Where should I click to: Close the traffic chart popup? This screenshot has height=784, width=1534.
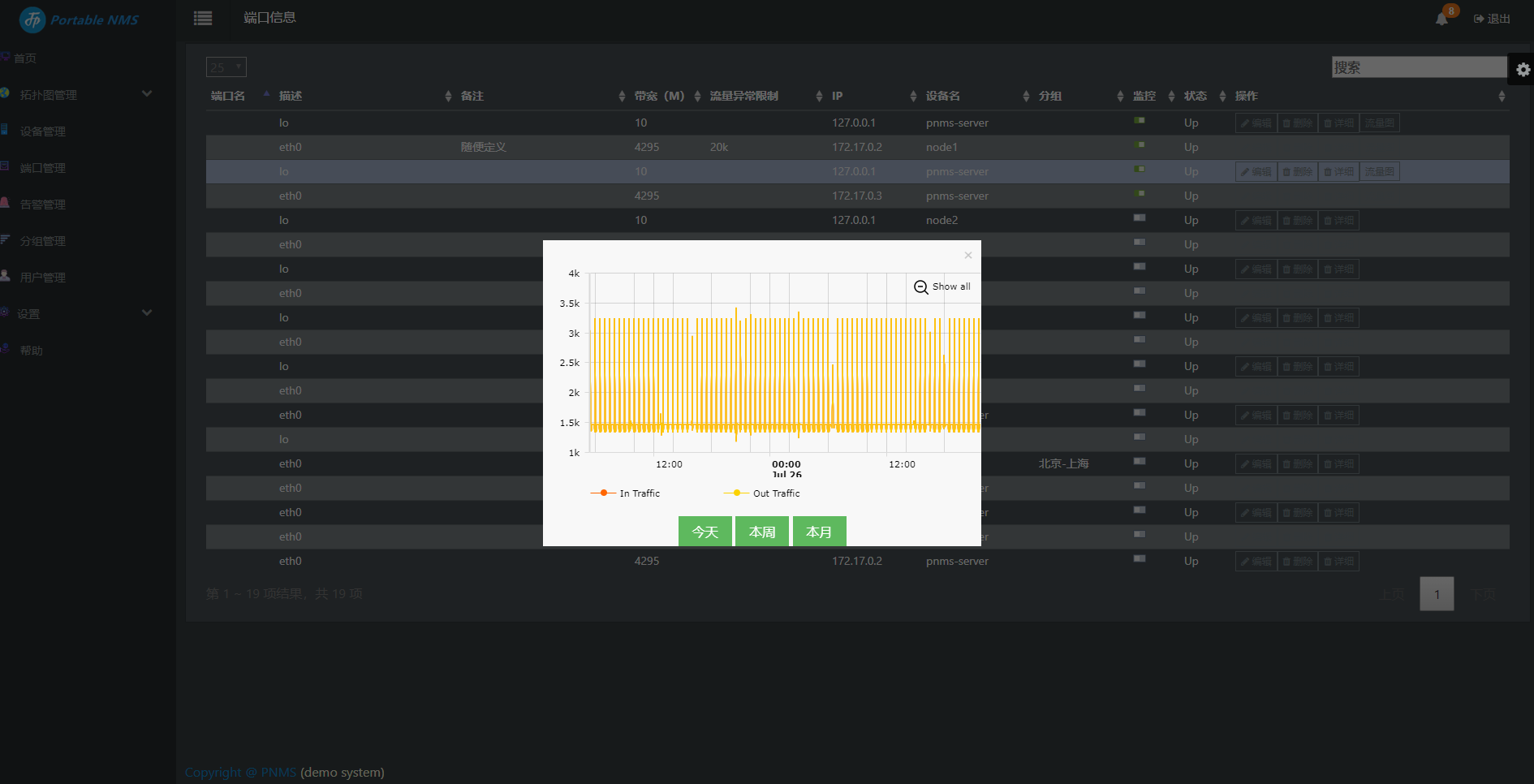point(967,256)
